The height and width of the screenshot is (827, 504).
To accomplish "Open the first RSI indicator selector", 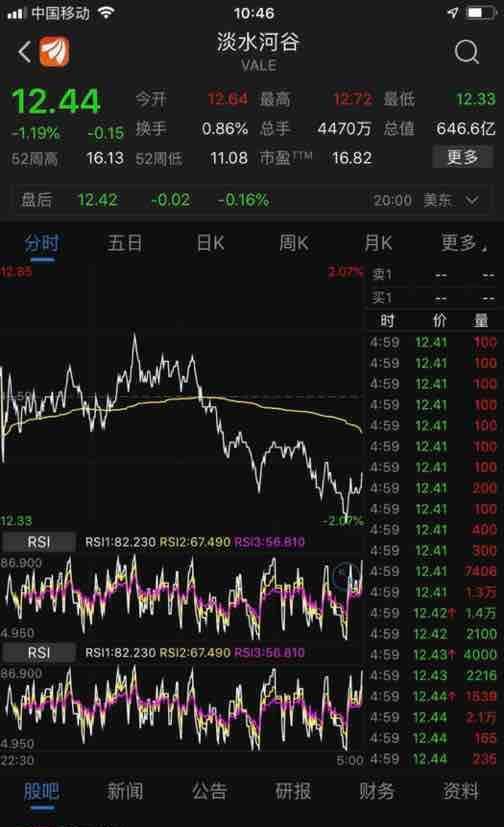I will pos(39,542).
